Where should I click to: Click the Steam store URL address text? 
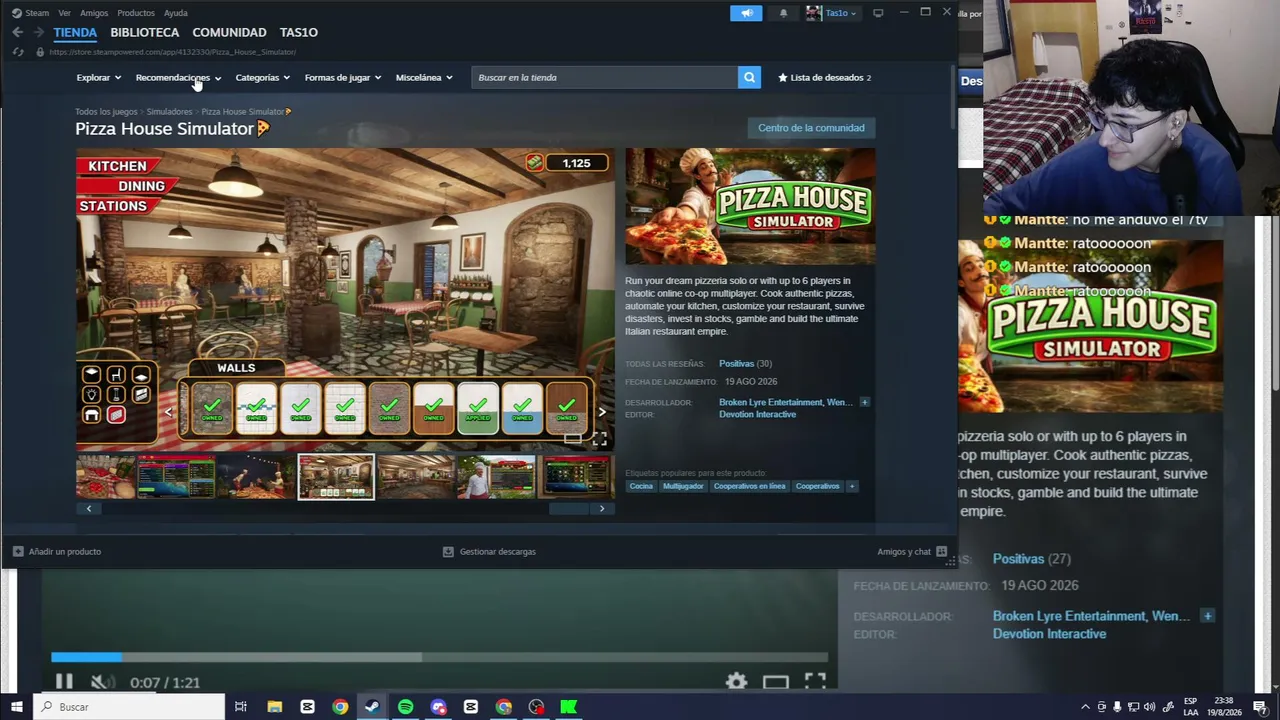click(172, 52)
